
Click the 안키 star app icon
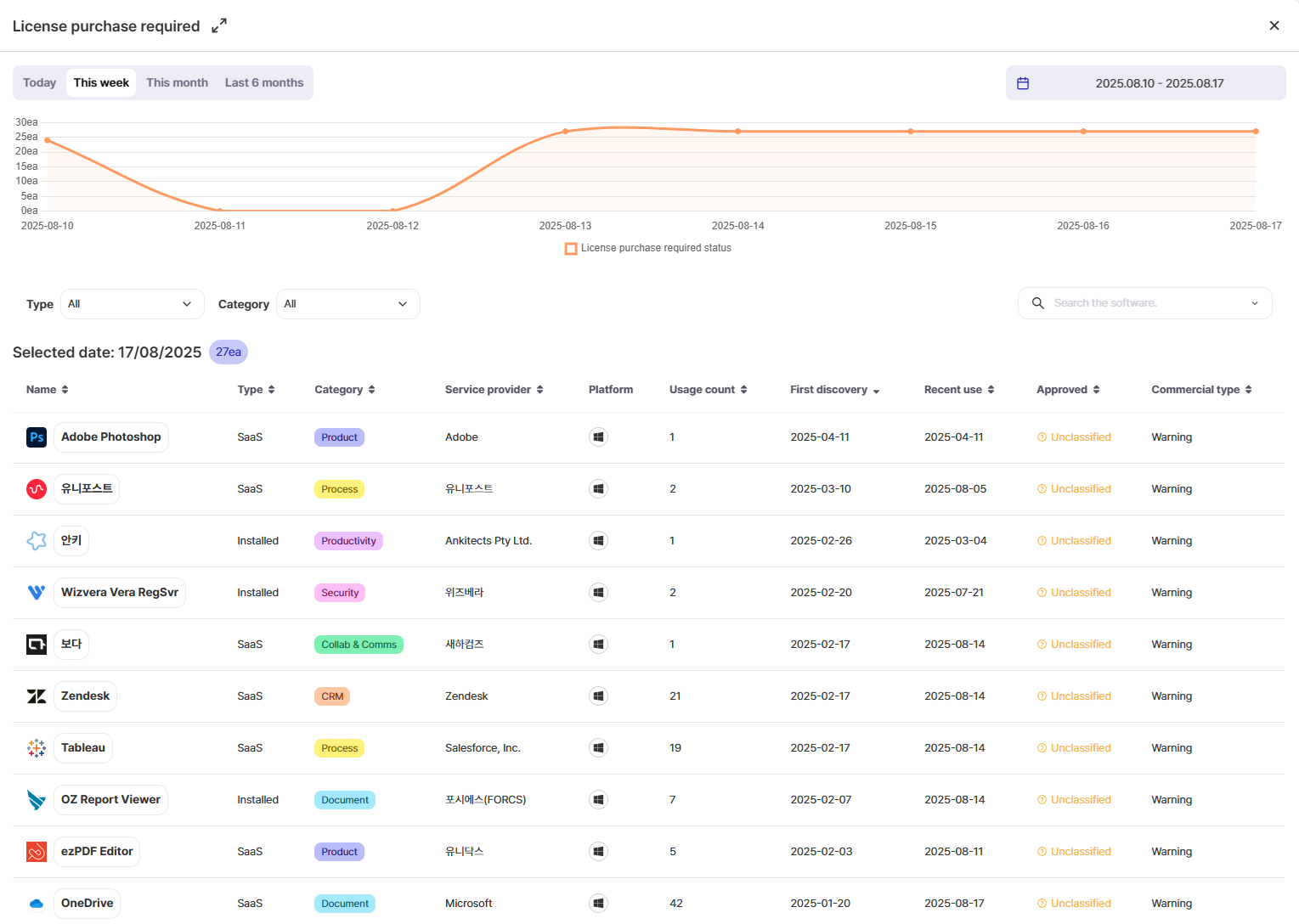click(x=37, y=541)
